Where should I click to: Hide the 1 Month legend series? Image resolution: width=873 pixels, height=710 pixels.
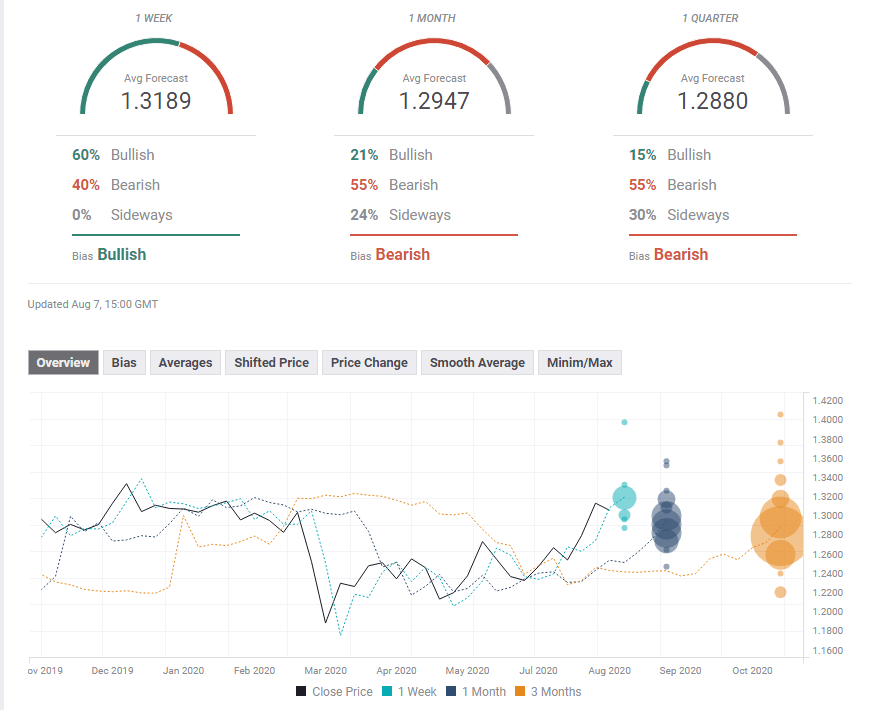(475, 691)
